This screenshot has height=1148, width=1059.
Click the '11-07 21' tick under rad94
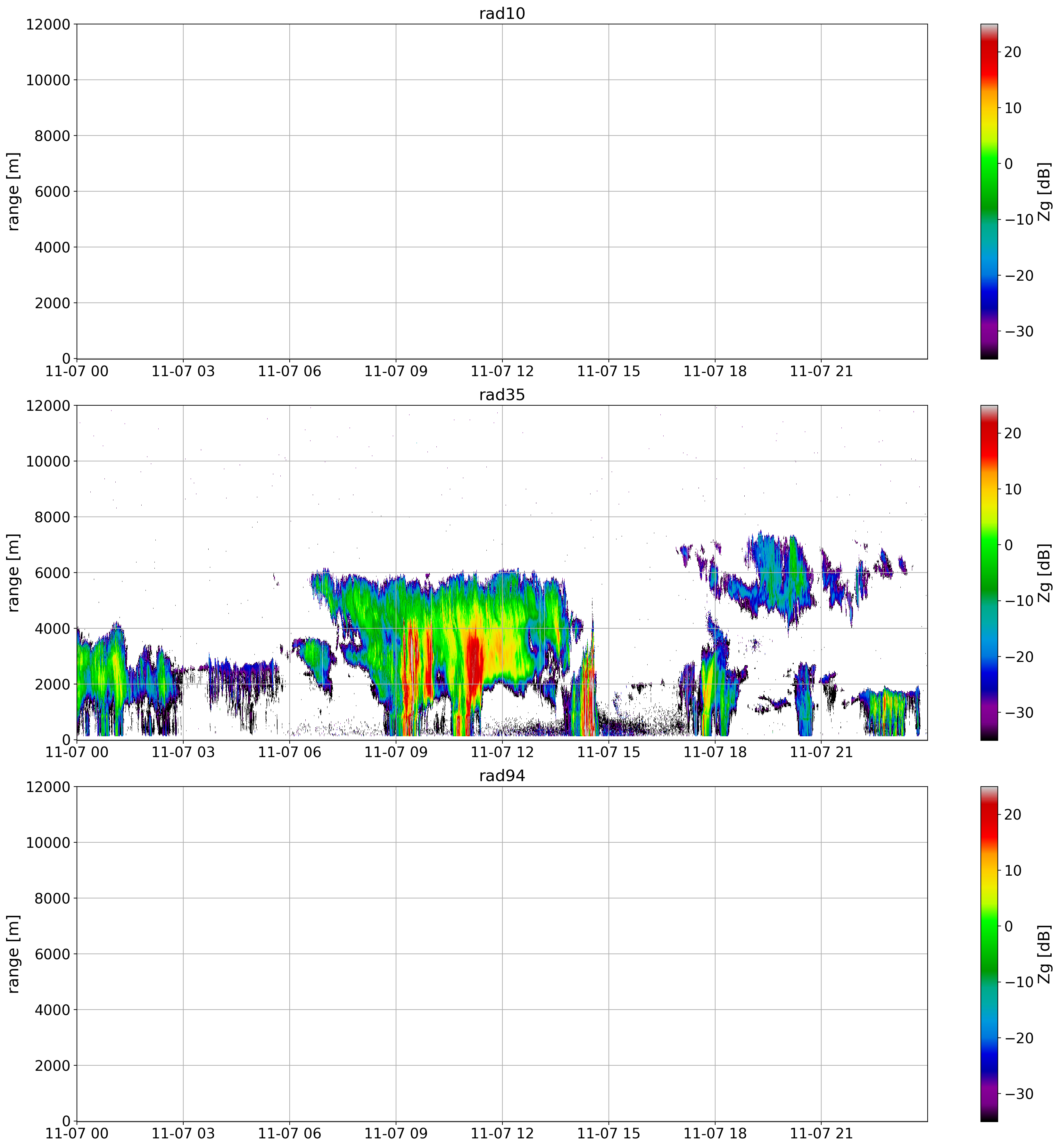coord(821,1134)
